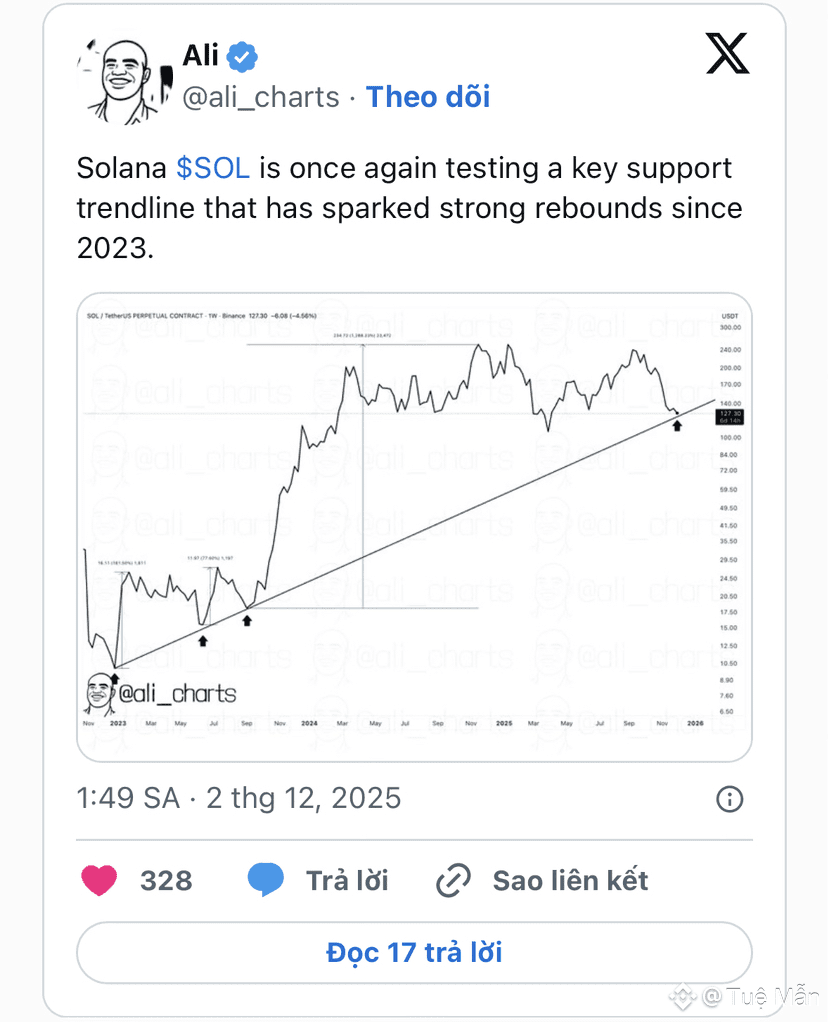The image size is (828, 1022).
Task: Click the Binance watermark logo
Action: 683,997
